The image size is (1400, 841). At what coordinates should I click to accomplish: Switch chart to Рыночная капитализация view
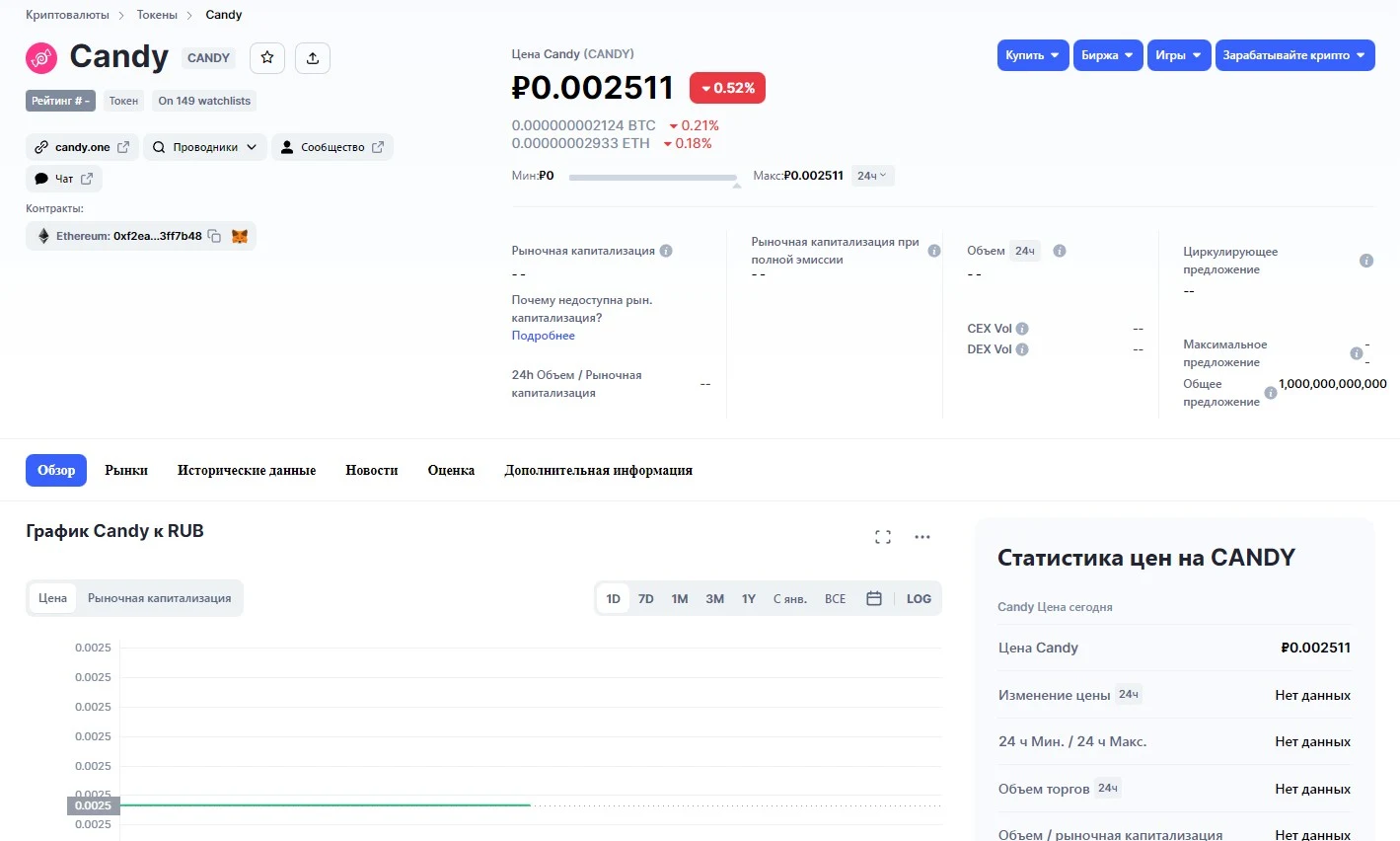160,598
